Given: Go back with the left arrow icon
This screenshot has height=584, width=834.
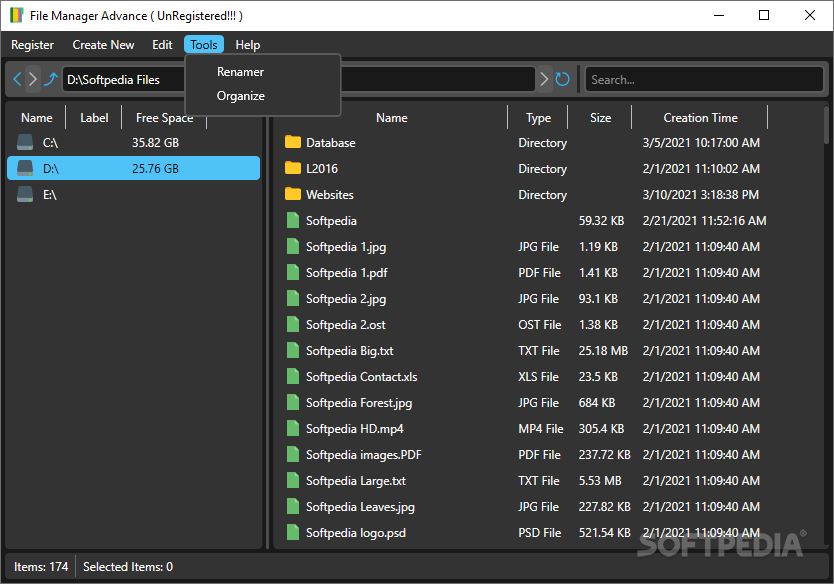Looking at the screenshot, I should [x=17, y=79].
